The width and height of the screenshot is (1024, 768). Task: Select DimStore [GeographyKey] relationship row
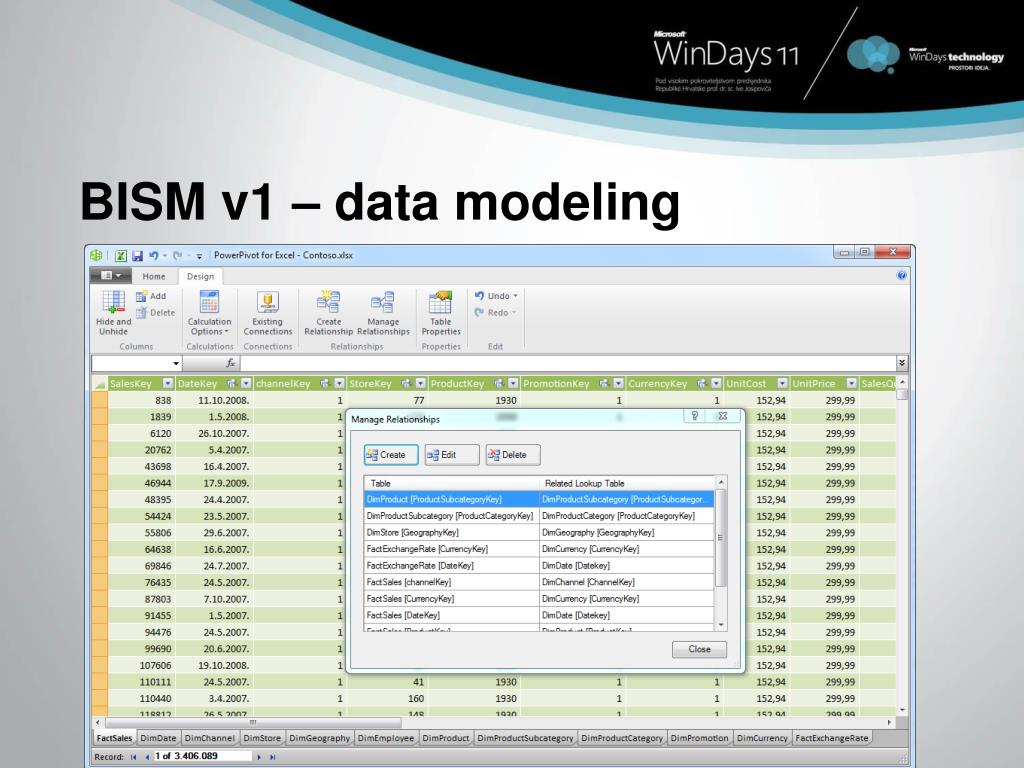(539, 532)
